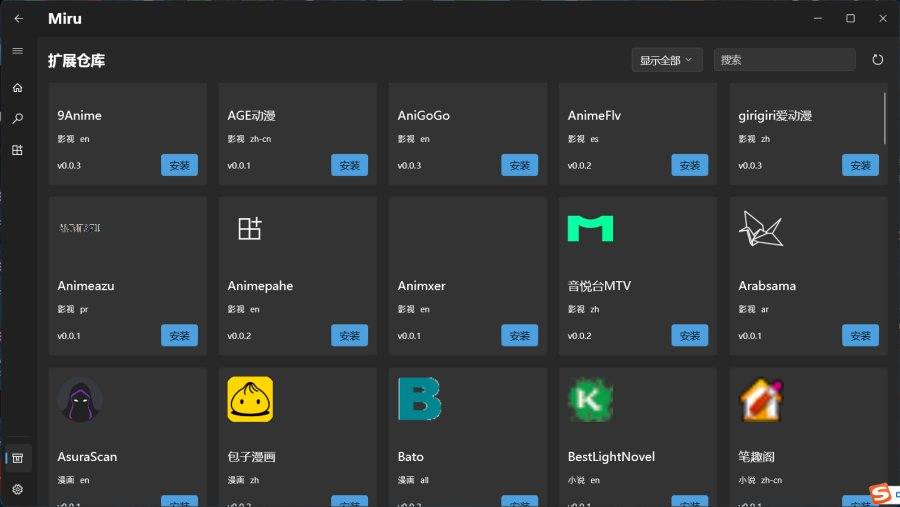Expand the 显示全部 filter dropdown

(667, 60)
